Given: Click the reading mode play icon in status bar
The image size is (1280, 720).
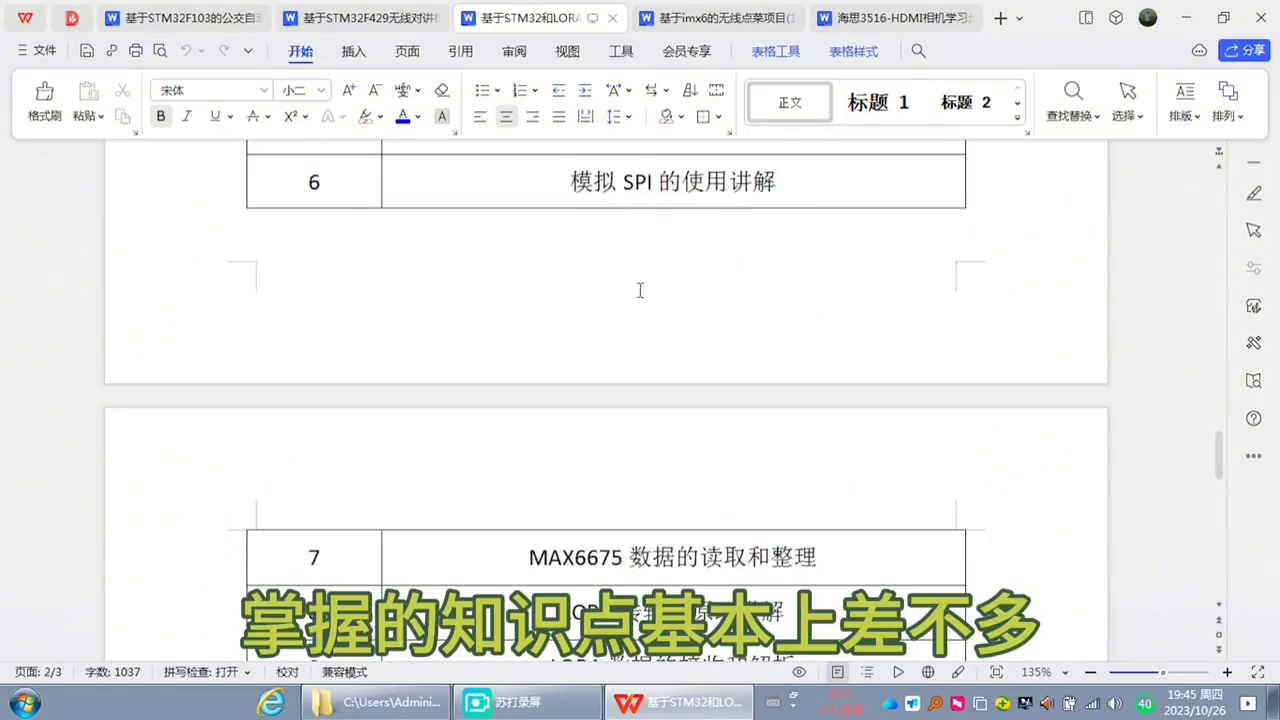Looking at the screenshot, I should click(x=898, y=673).
